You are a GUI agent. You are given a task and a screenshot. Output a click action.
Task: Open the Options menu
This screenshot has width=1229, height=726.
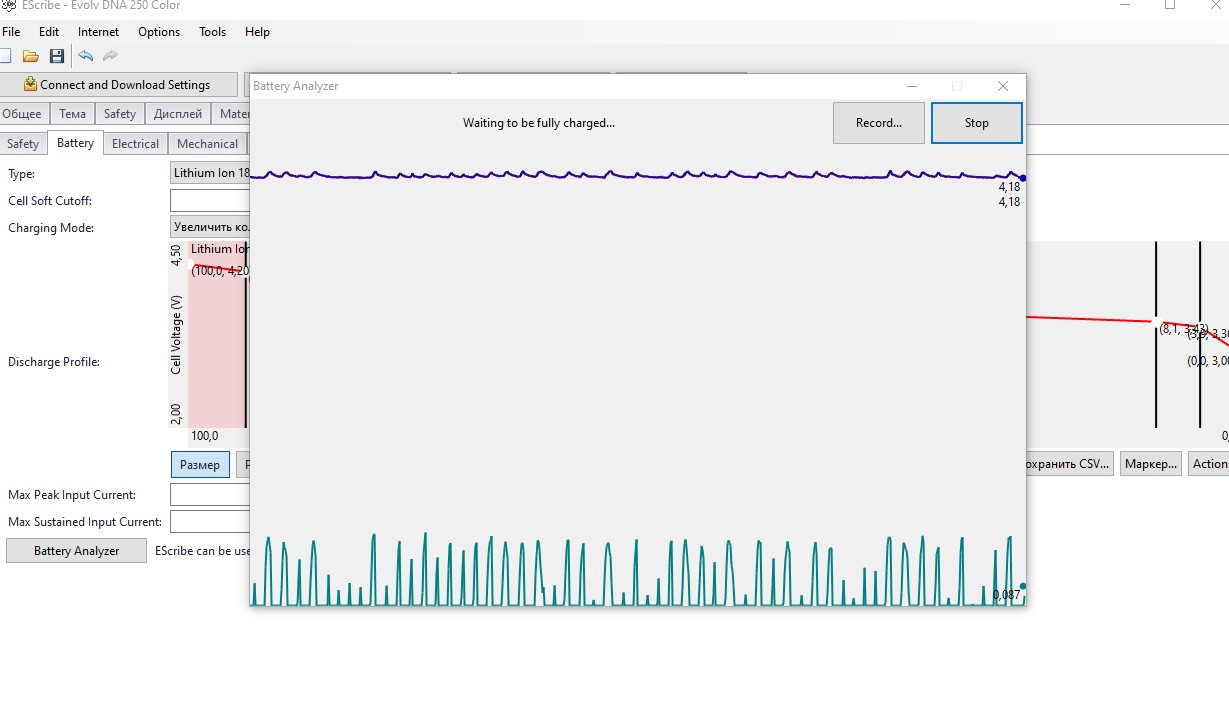[x=159, y=32]
